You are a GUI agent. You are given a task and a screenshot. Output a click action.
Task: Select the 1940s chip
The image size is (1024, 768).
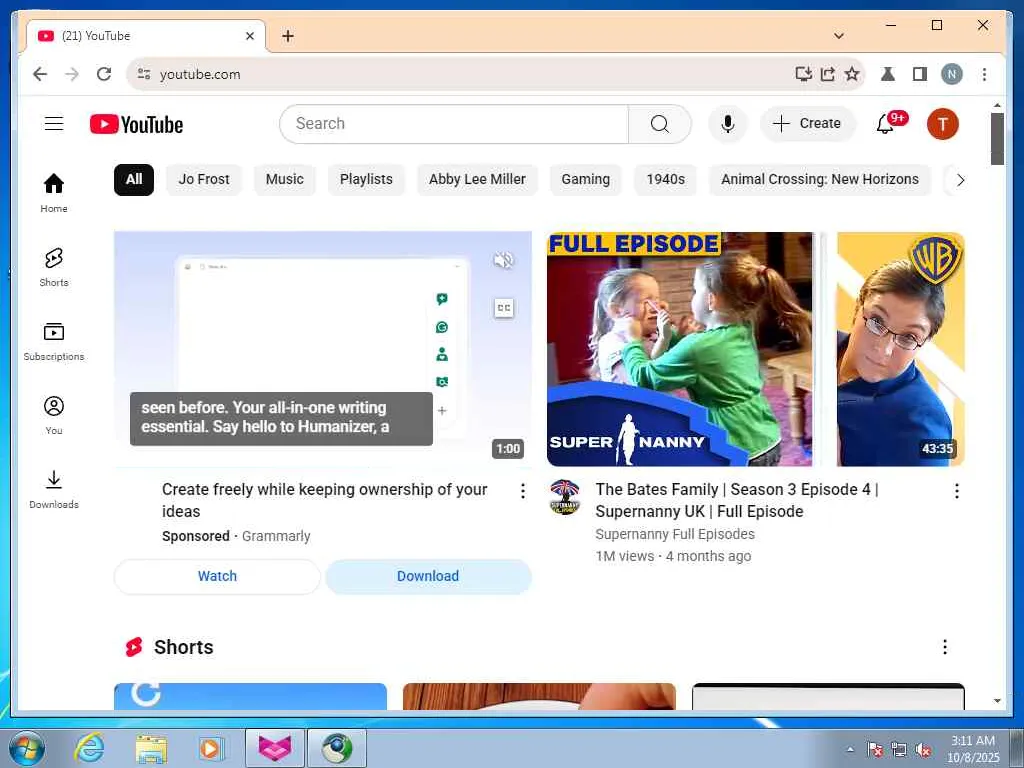click(x=665, y=180)
